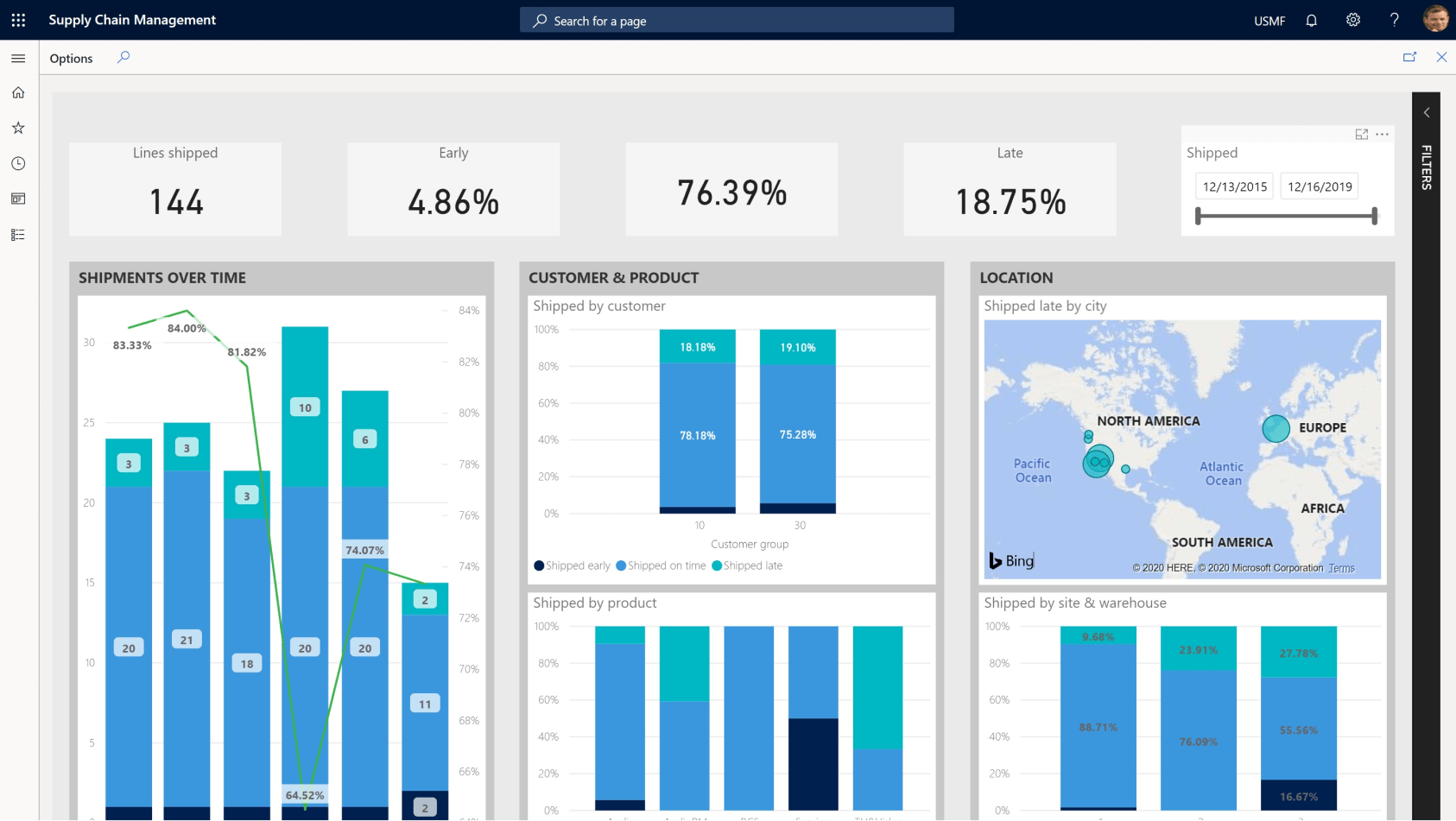Open Recent clock icon in the sidebar
Screen dimensions: 1456x821
18,163
